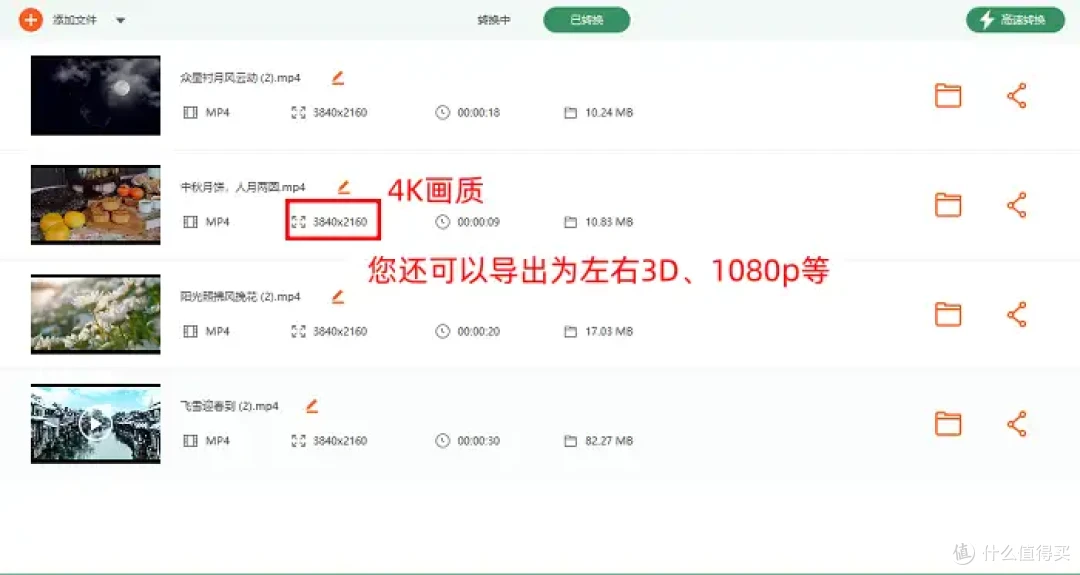
Task: Share the 17.03 MB flower video
Action: coord(1017,315)
